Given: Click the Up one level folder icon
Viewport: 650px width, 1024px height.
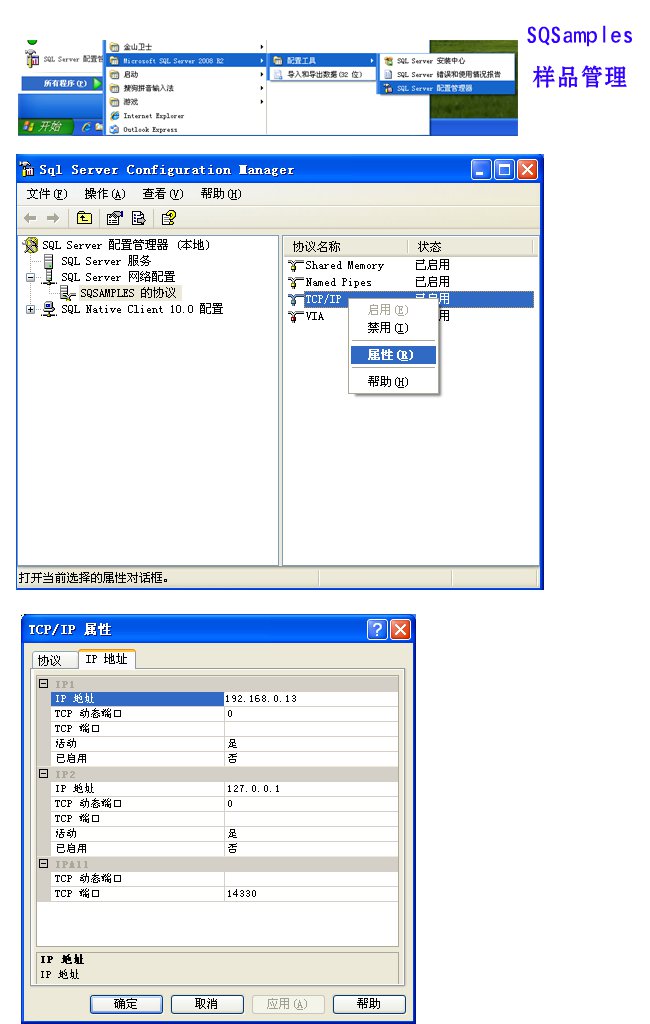Looking at the screenshot, I should (x=84, y=218).
